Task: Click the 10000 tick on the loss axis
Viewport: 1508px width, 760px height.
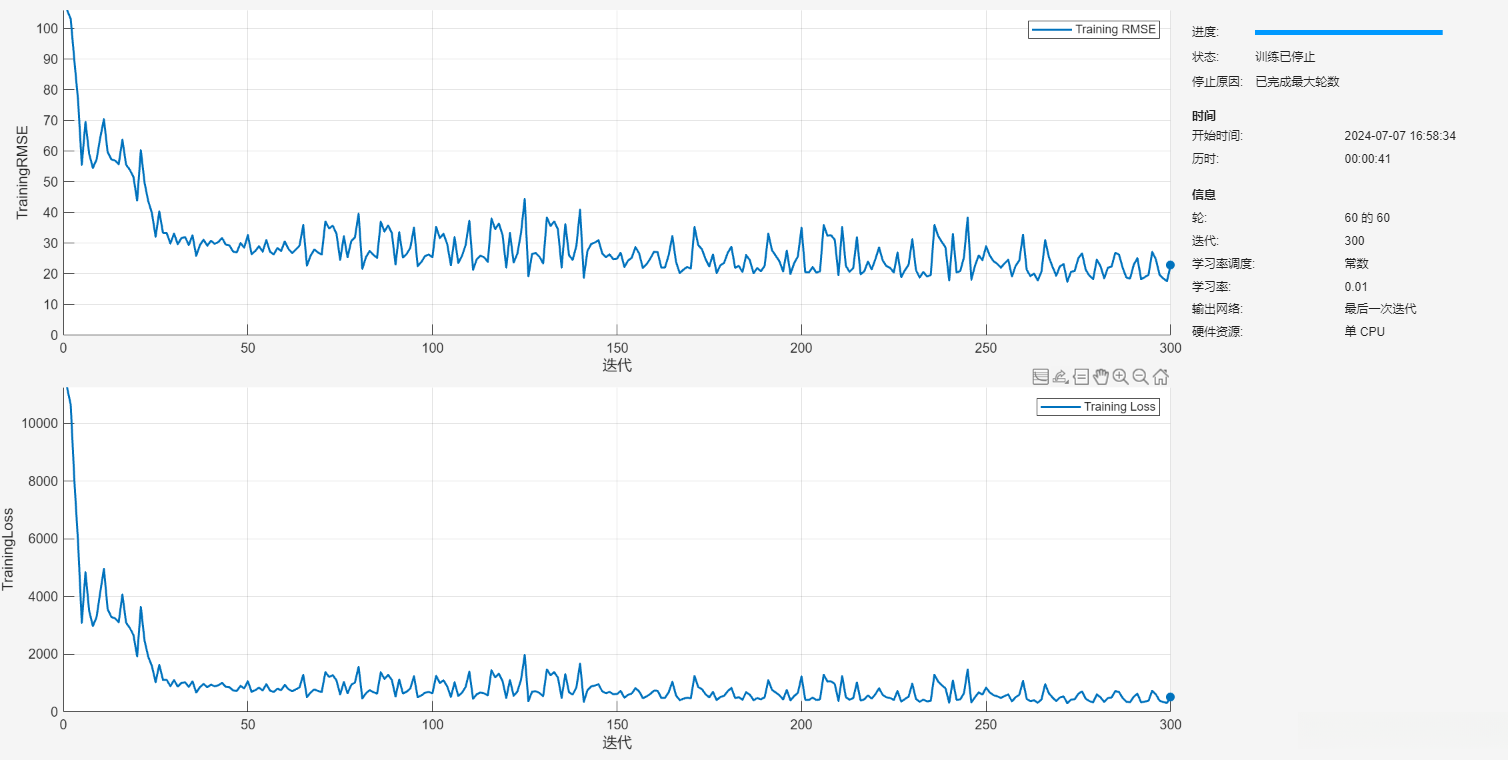Action: tap(39, 424)
